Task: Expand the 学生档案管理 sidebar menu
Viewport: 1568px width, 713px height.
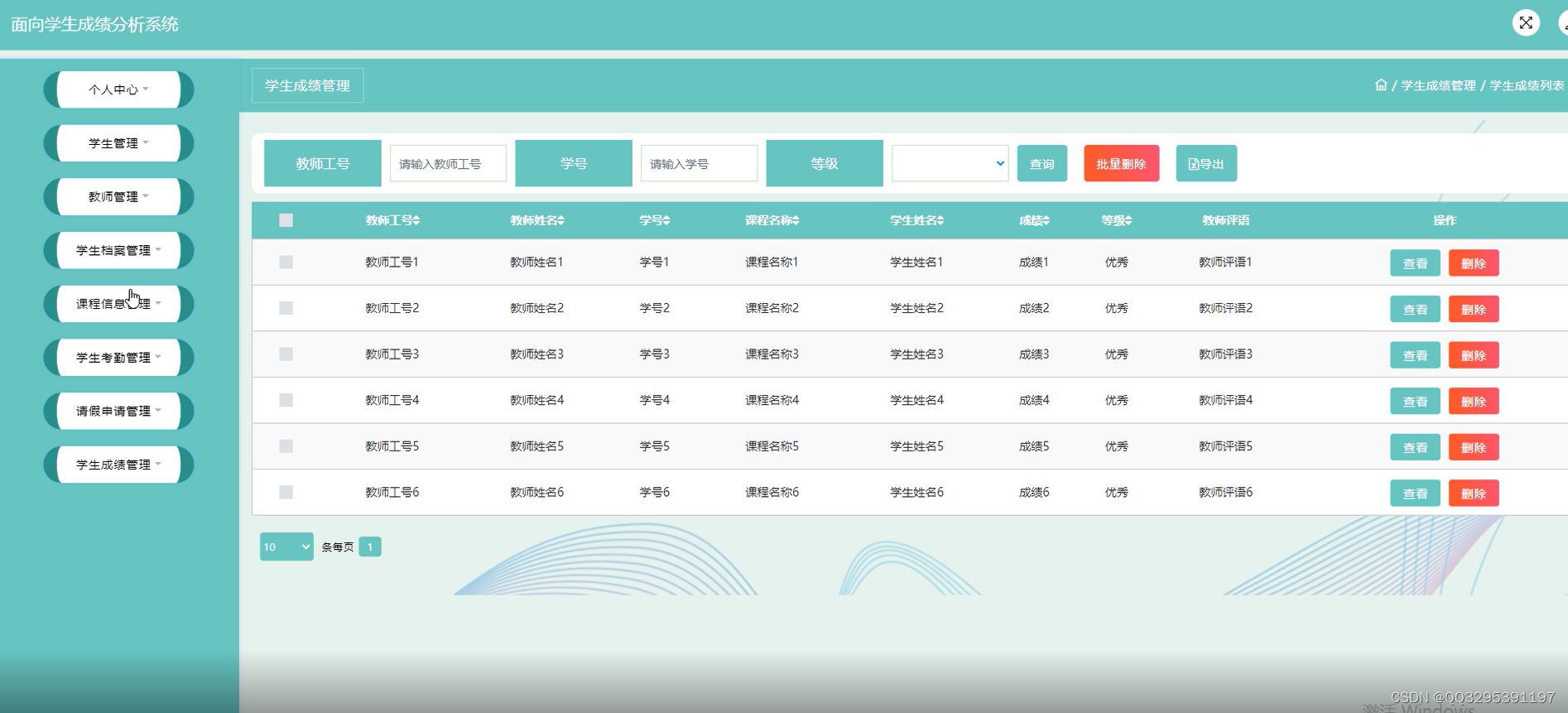Action: tap(118, 250)
